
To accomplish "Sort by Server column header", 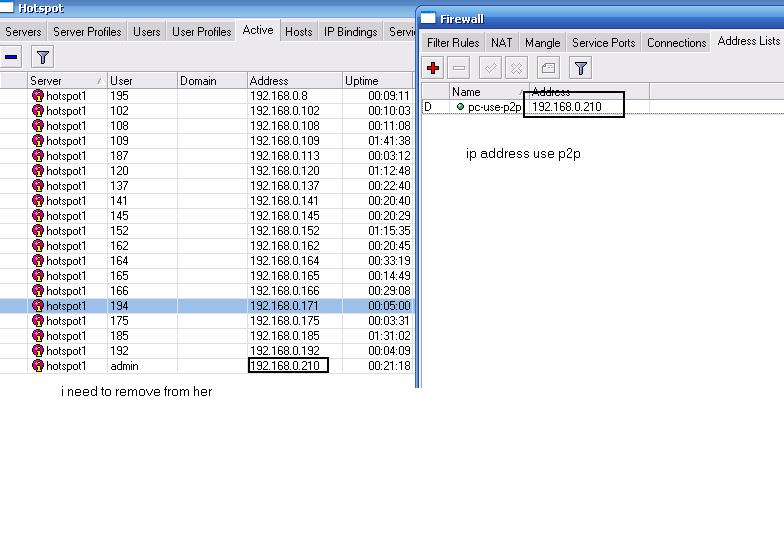I will coord(68,80).
